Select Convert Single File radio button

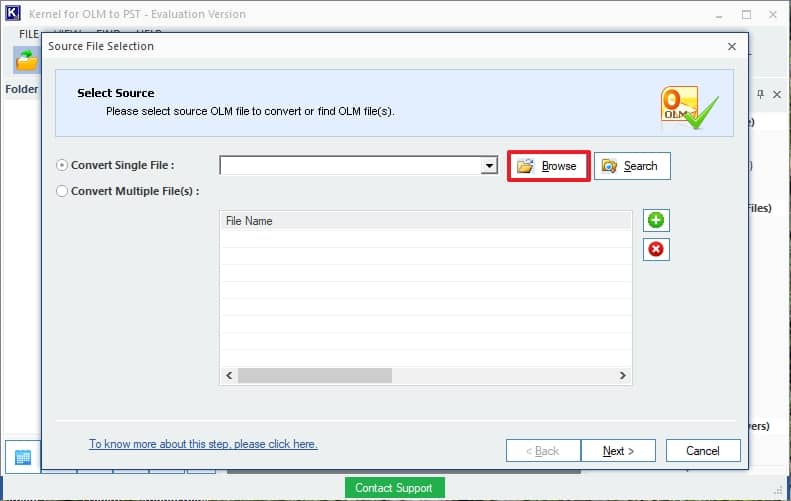tap(62, 165)
